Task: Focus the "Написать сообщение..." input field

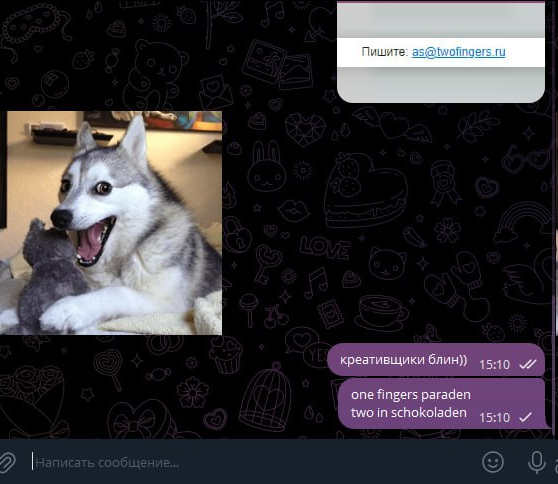Action: [x=249, y=463]
